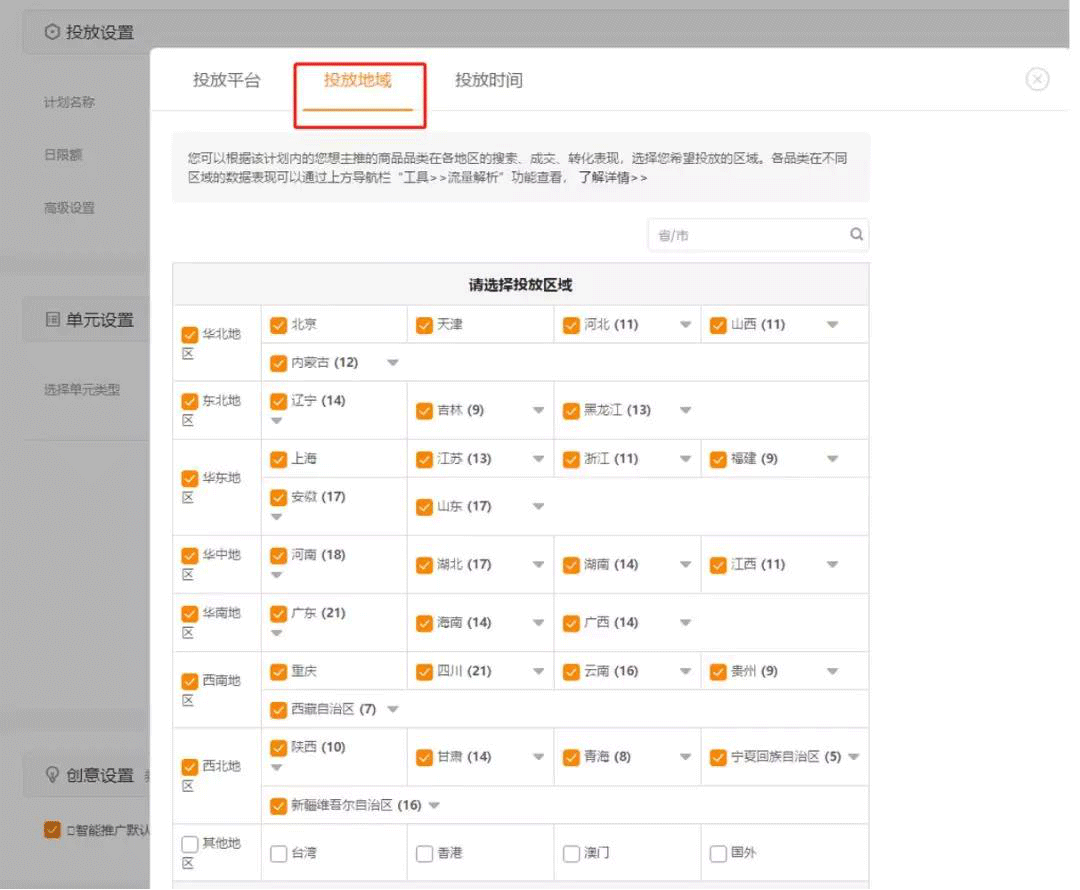The height and width of the screenshot is (890, 1080).
Task: Expand the 新疆维吾尔自治区 (16) city list
Action: coord(434,806)
